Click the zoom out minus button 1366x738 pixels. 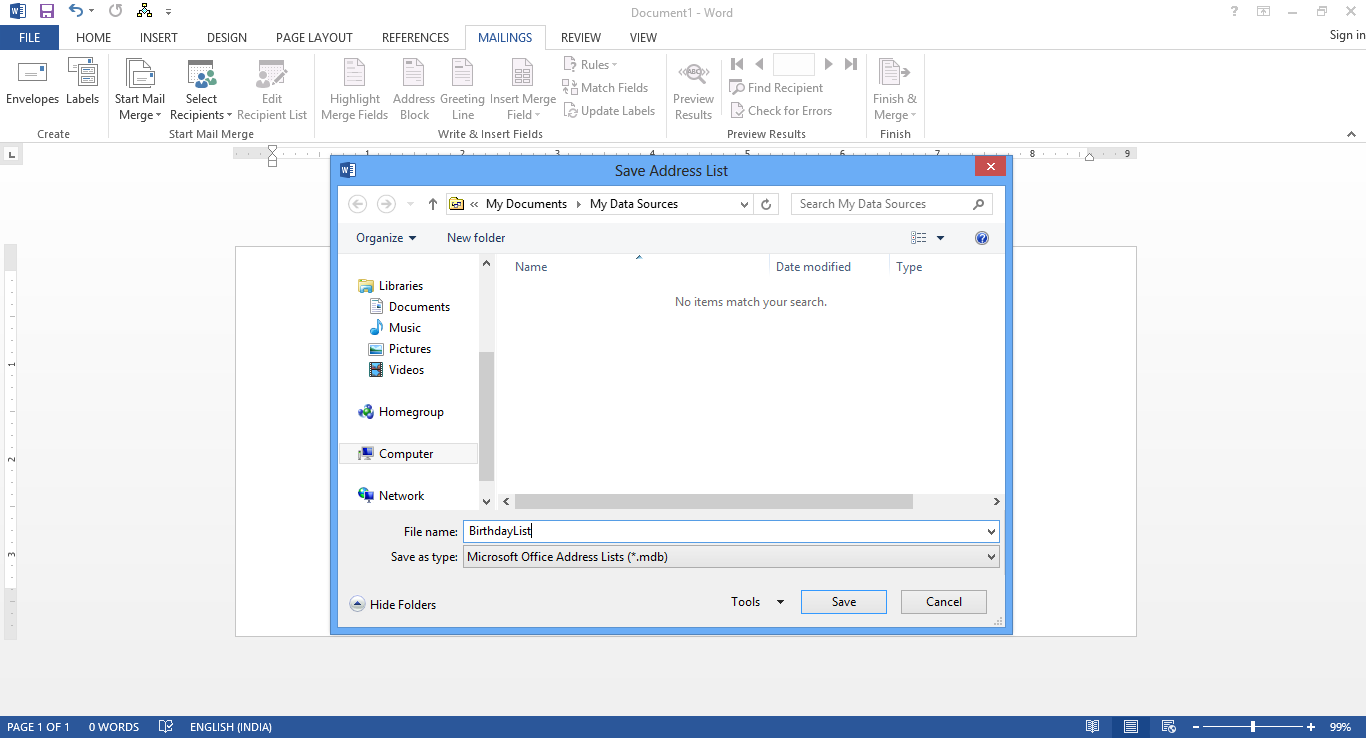[1195, 727]
